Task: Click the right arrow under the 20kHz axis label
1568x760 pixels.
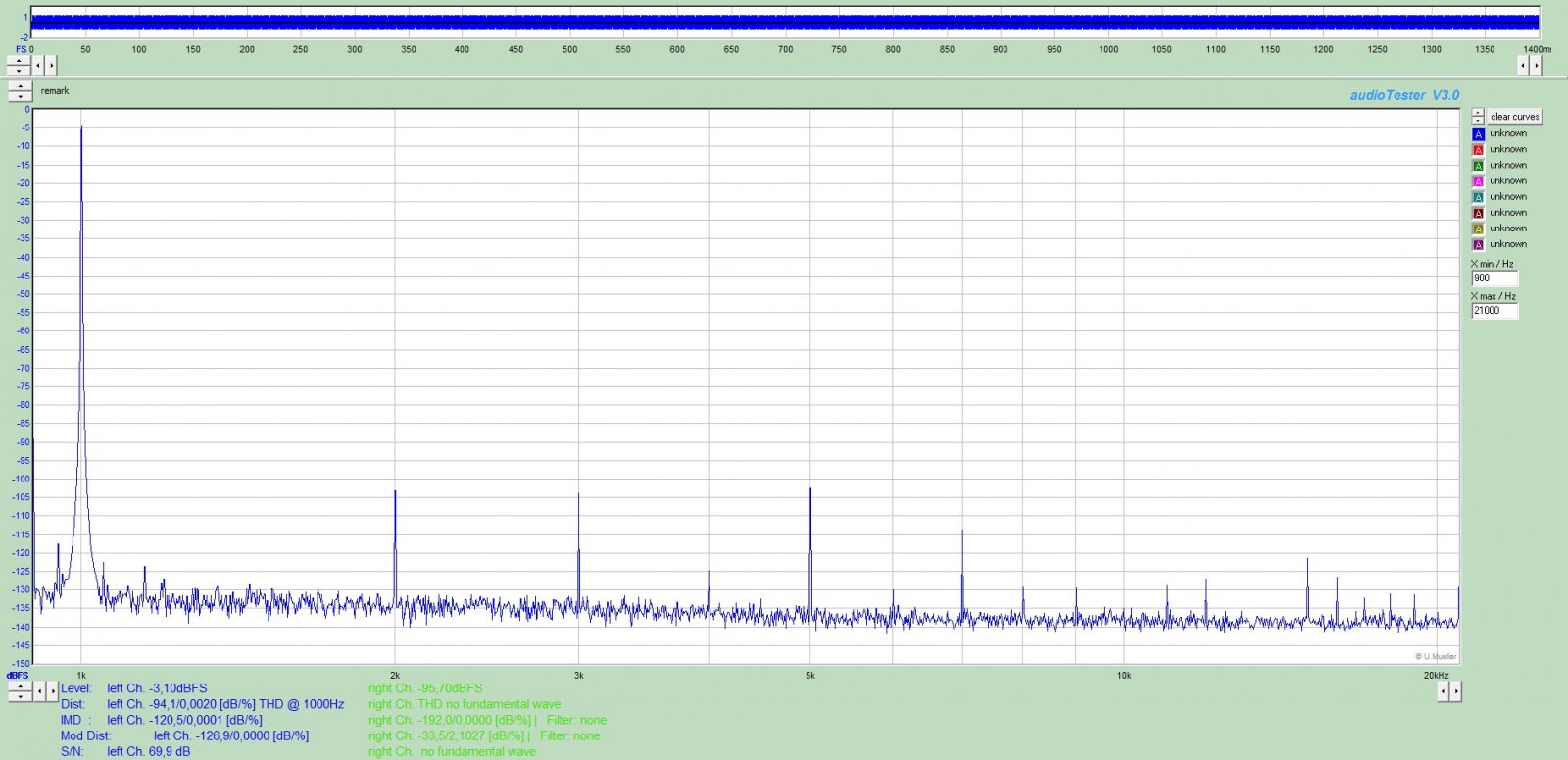Action: pyautogui.click(x=1456, y=691)
